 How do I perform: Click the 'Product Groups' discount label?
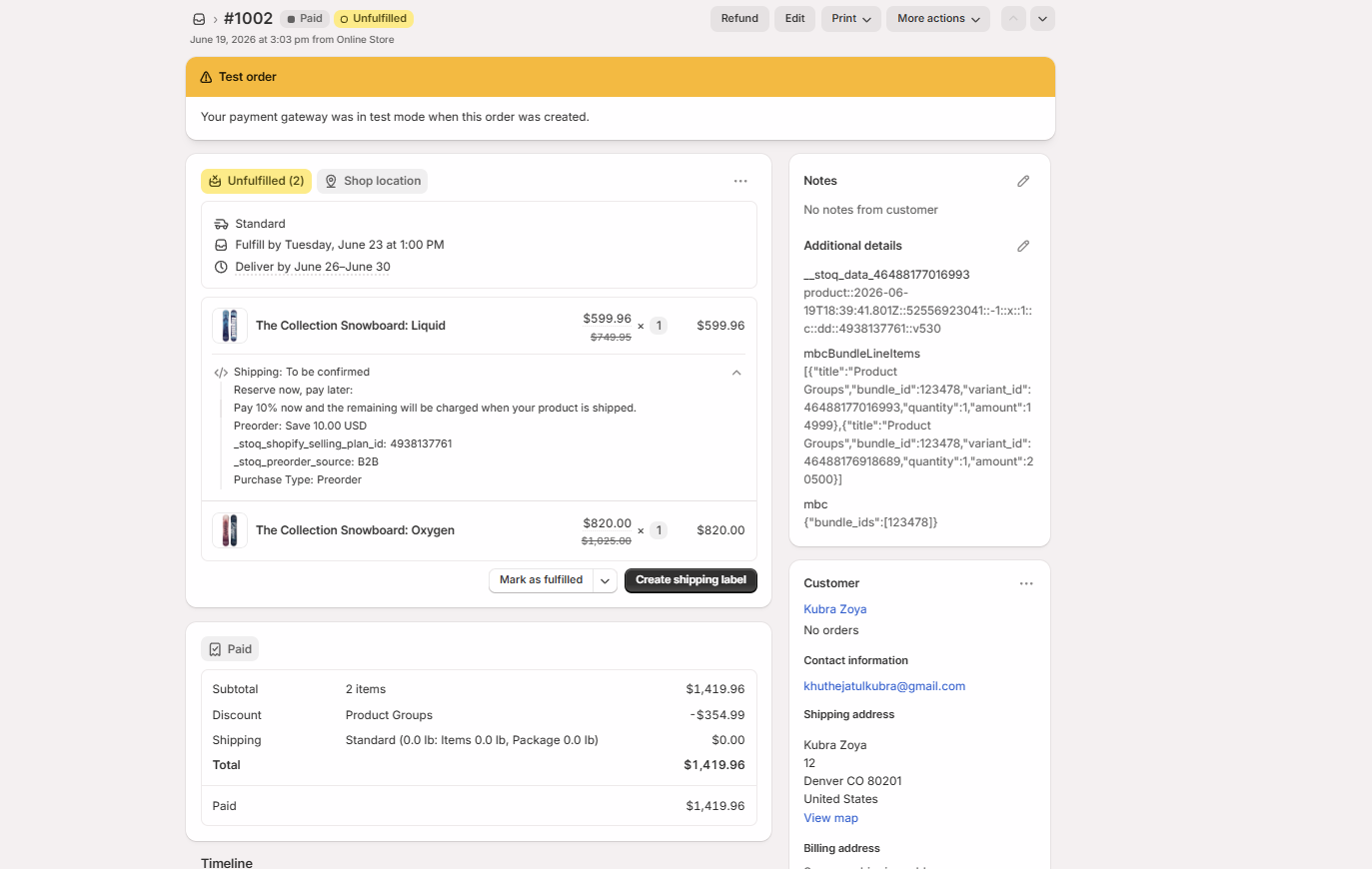389,715
